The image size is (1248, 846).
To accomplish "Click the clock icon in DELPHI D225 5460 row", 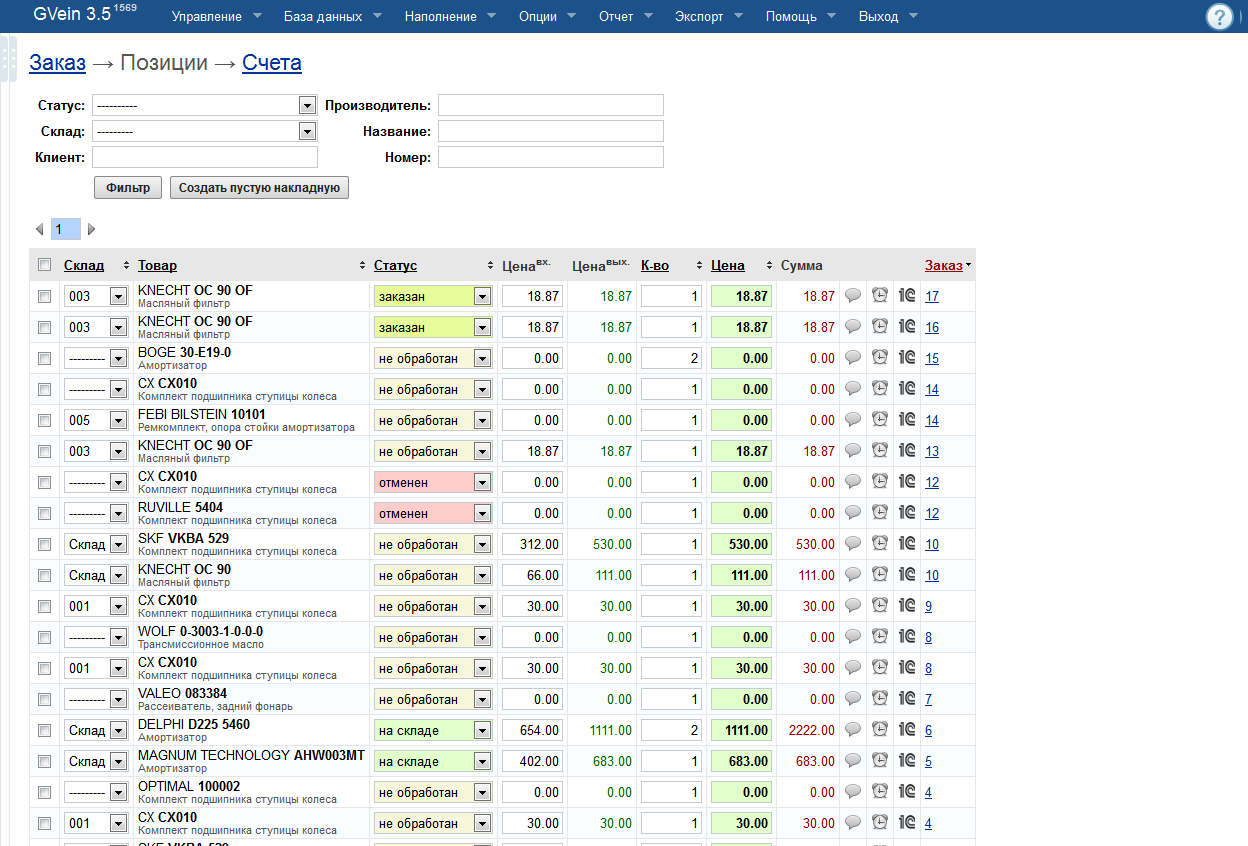I will (879, 730).
